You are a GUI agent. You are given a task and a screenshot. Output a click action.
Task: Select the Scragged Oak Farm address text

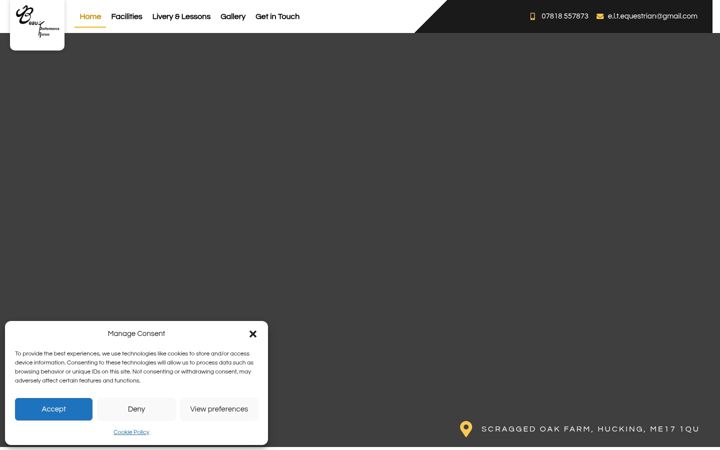click(x=590, y=429)
